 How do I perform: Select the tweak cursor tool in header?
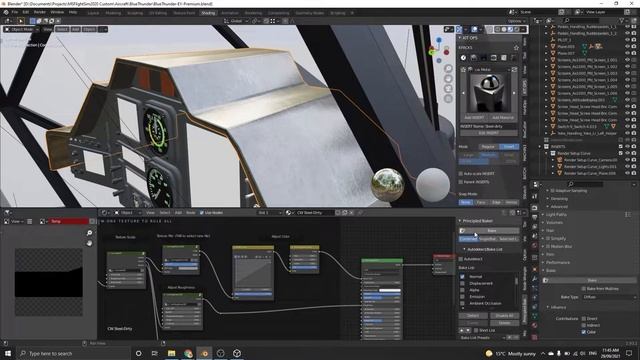pos(20,21)
